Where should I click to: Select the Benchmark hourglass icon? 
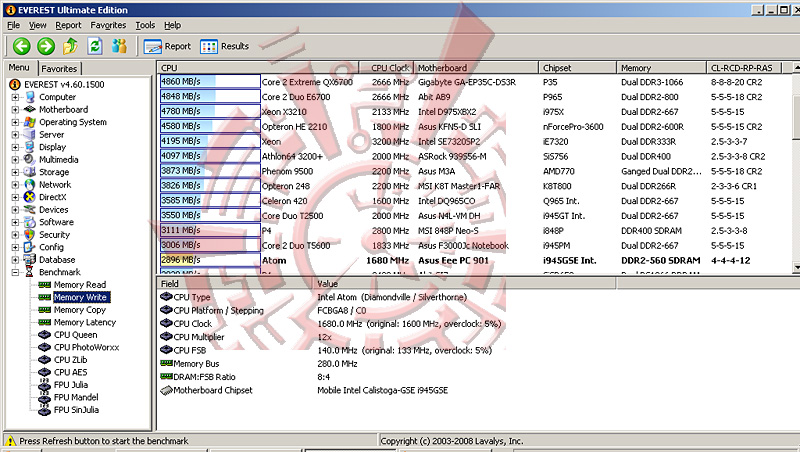pyautogui.click(x=30, y=272)
